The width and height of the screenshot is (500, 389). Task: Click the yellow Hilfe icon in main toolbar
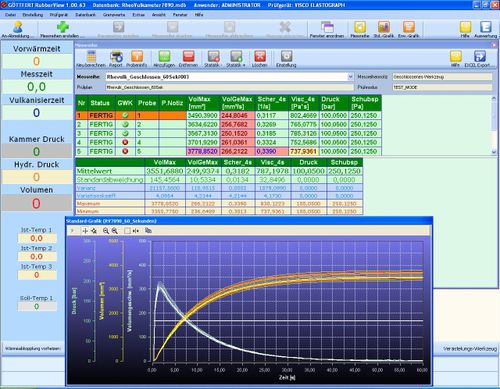click(x=465, y=27)
